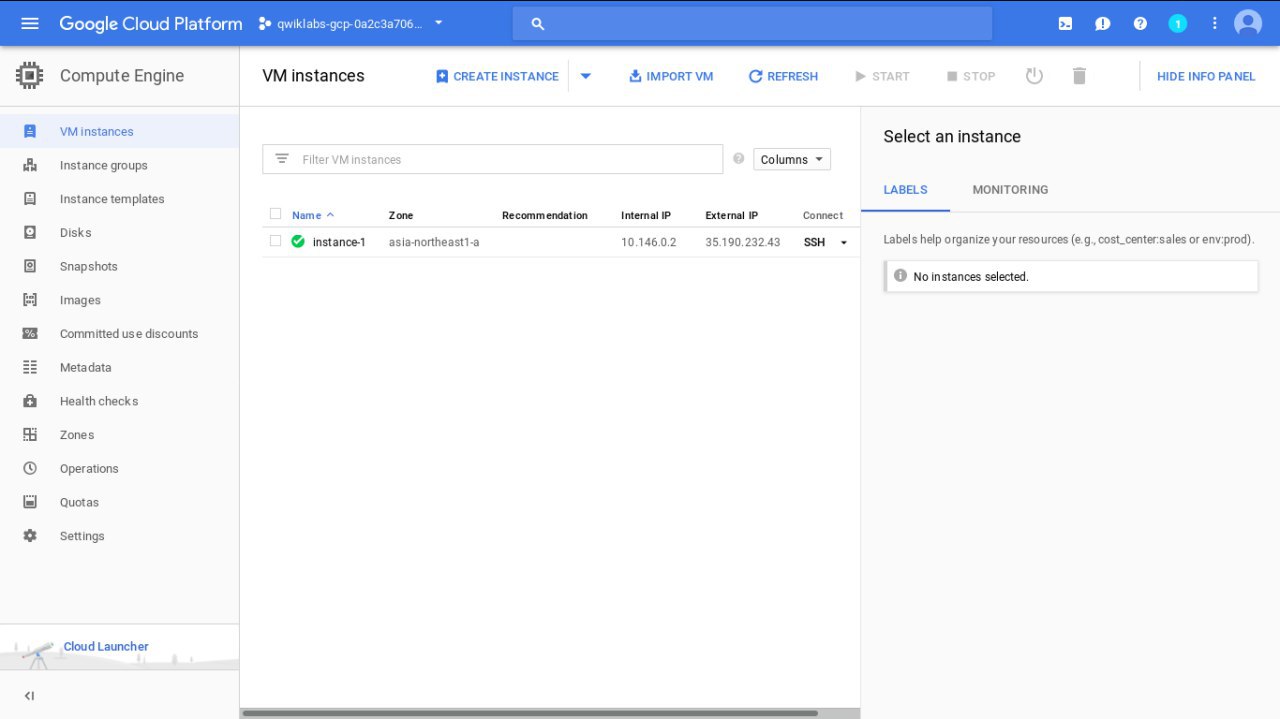
Task: Click the Operations clock icon
Action: tap(30, 468)
